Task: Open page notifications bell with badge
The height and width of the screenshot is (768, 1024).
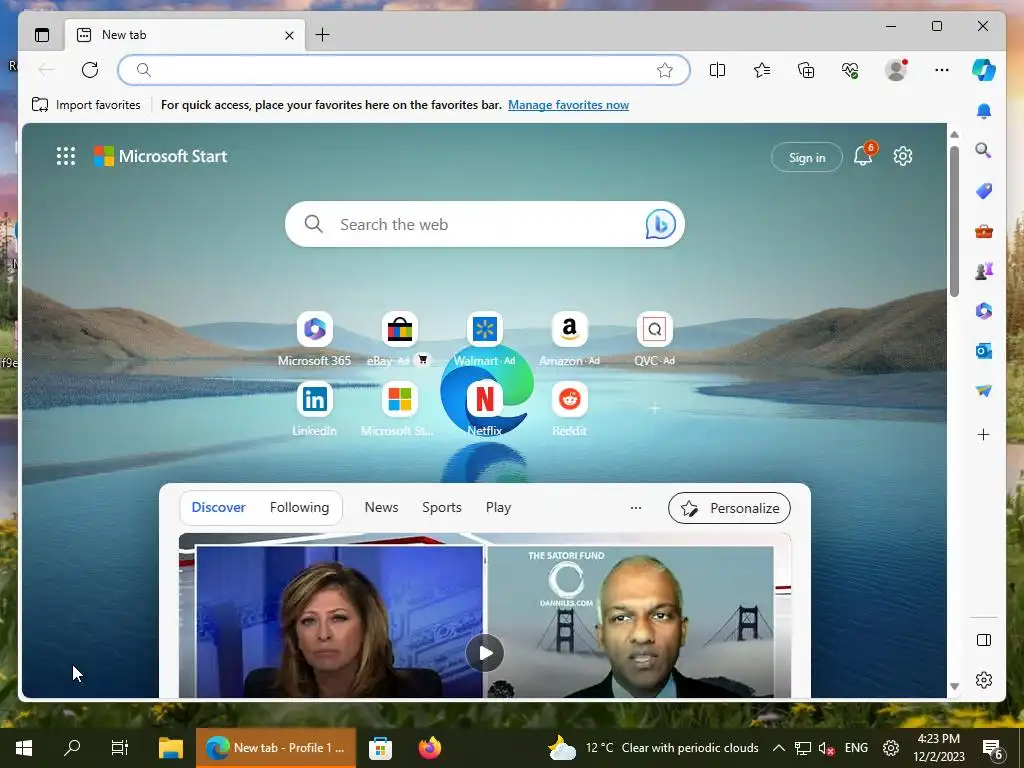Action: click(x=863, y=155)
